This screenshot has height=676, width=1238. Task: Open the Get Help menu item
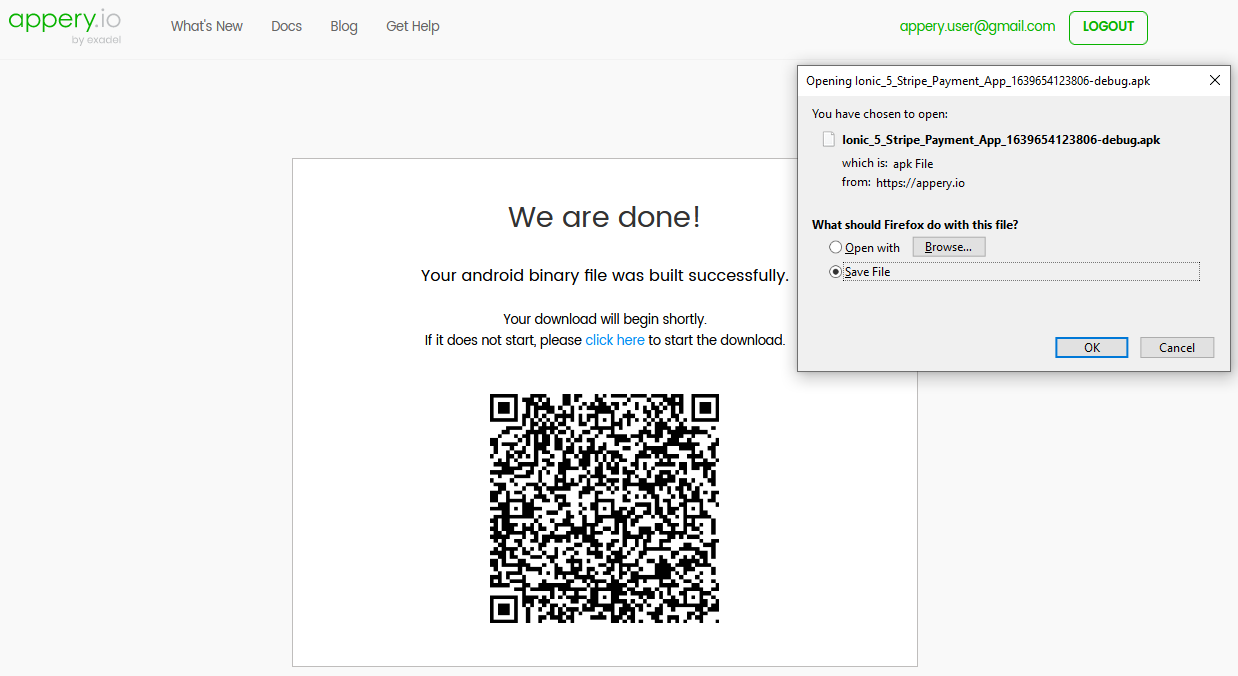click(413, 27)
